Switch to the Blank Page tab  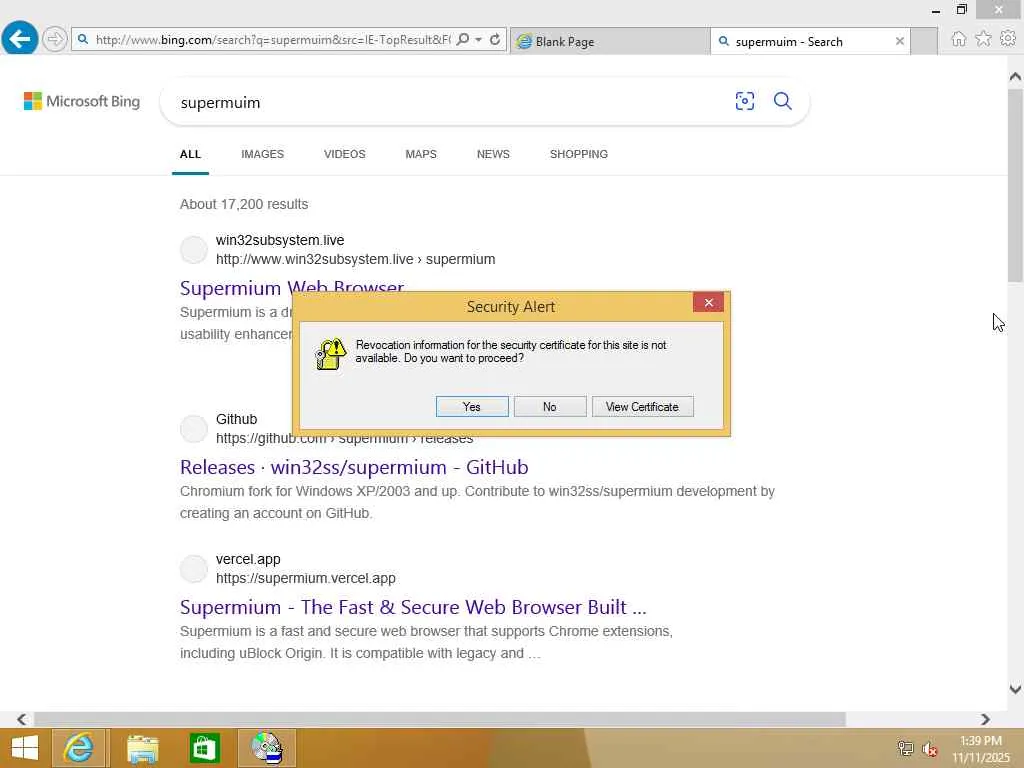[610, 41]
